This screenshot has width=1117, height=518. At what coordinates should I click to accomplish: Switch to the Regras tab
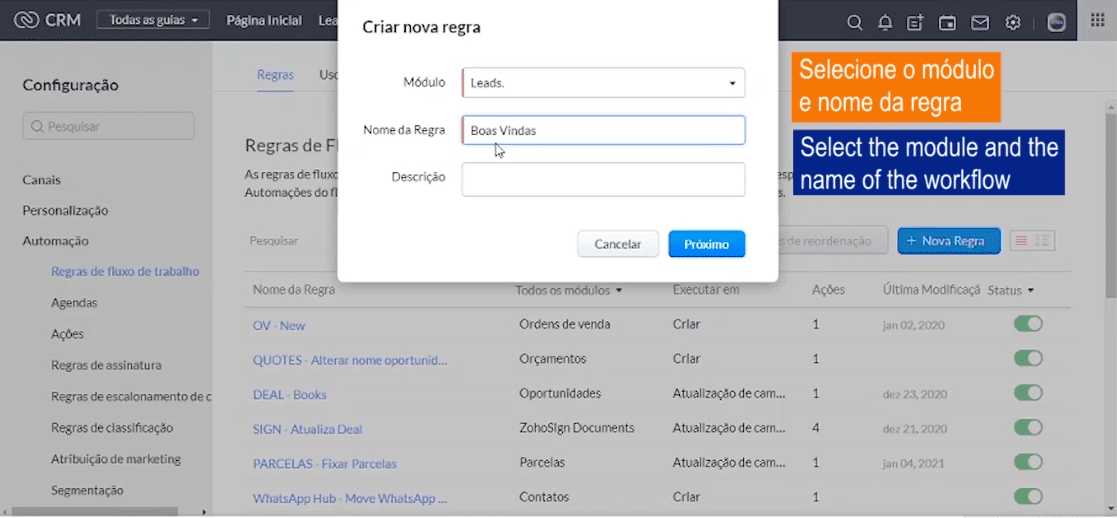[275, 75]
